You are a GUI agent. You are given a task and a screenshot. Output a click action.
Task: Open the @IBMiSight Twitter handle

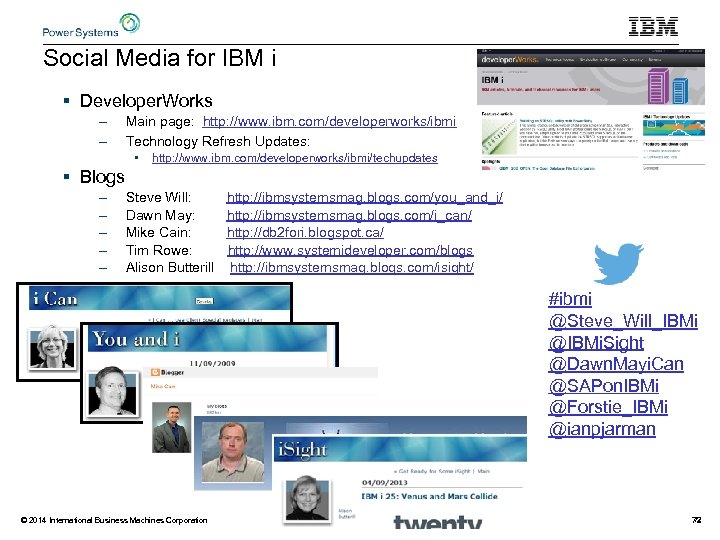tap(596, 343)
